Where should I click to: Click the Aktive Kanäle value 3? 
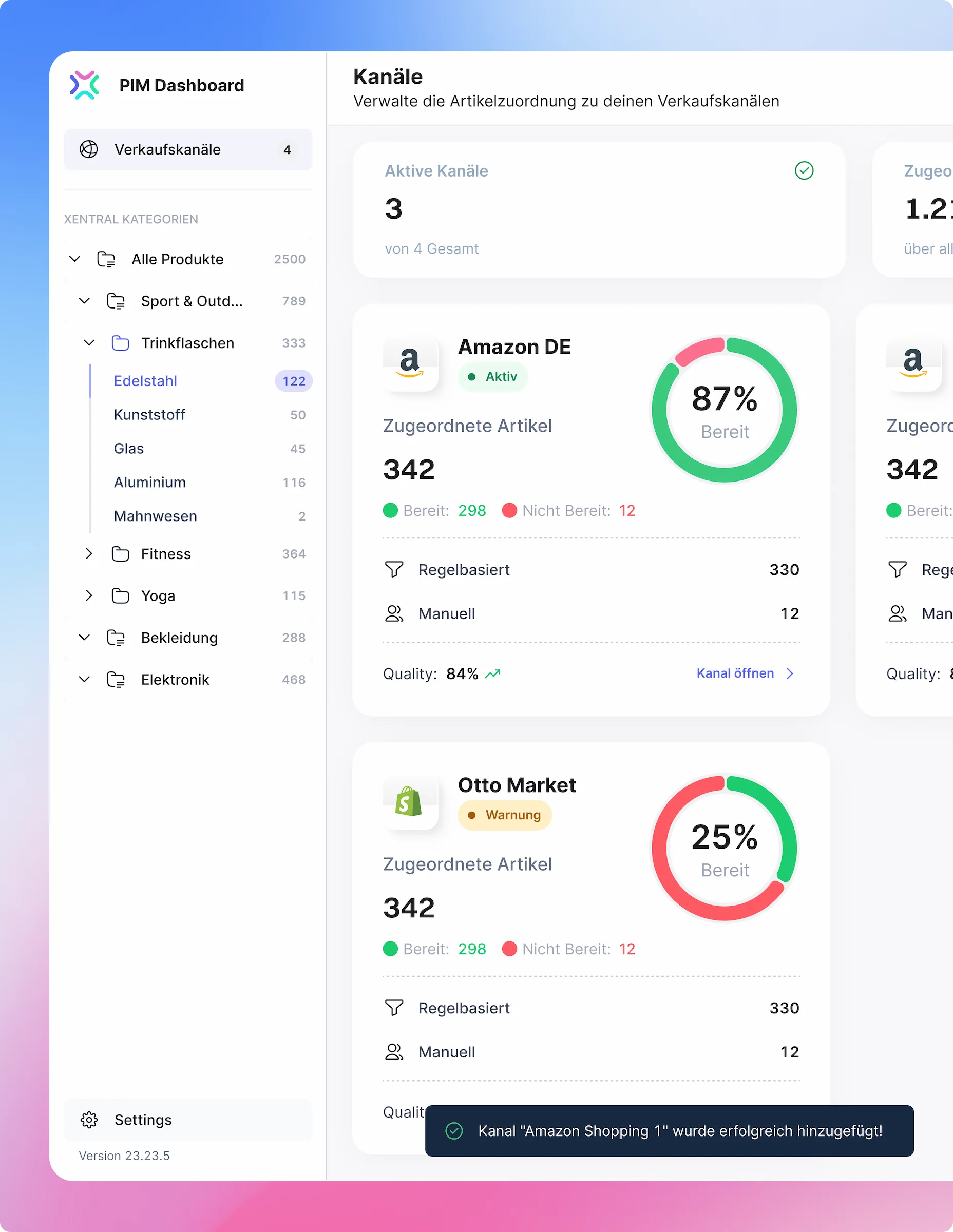point(394,209)
